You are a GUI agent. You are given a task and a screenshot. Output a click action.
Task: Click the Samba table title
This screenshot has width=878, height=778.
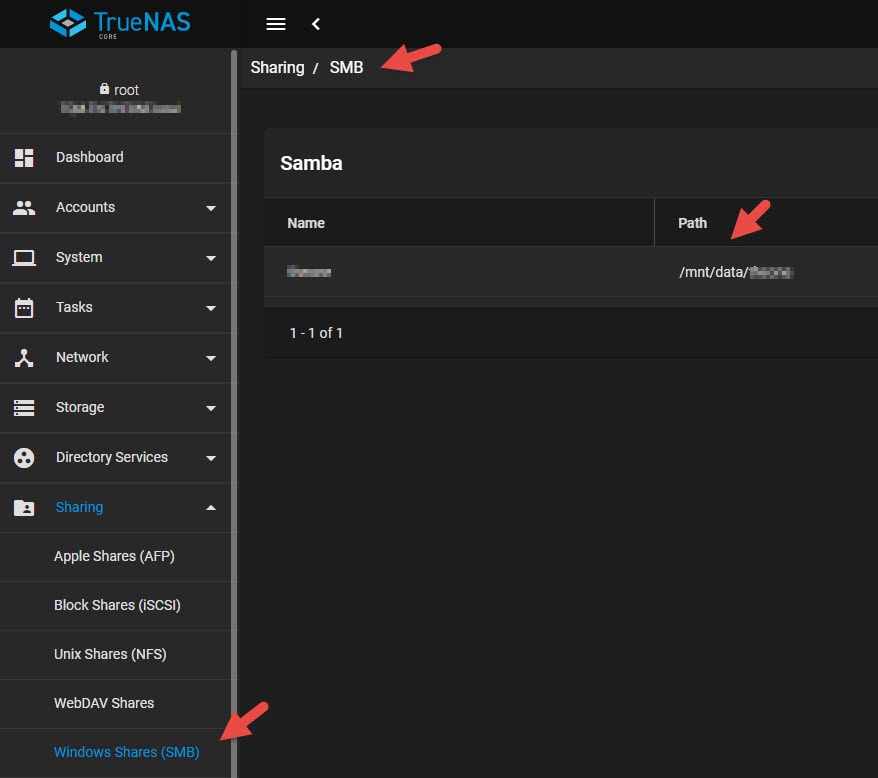point(311,164)
